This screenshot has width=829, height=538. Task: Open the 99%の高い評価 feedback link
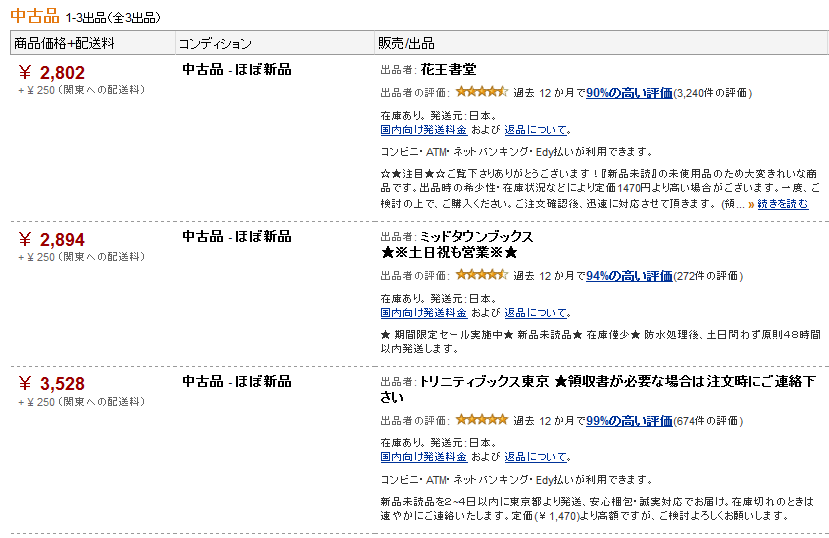629,421
